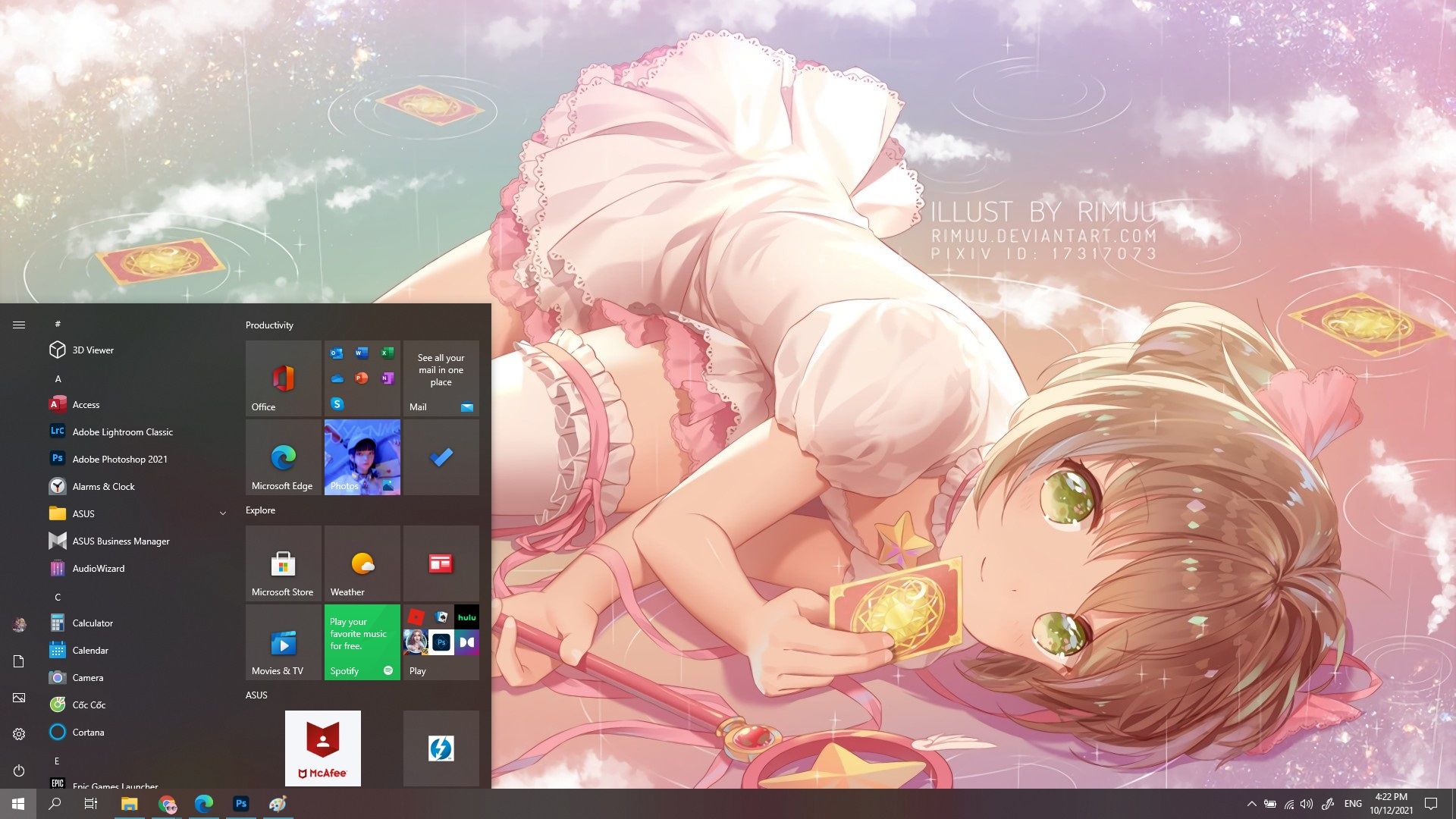The image size is (1456, 819).
Task: Open the red News tile
Action: pyautogui.click(x=441, y=563)
